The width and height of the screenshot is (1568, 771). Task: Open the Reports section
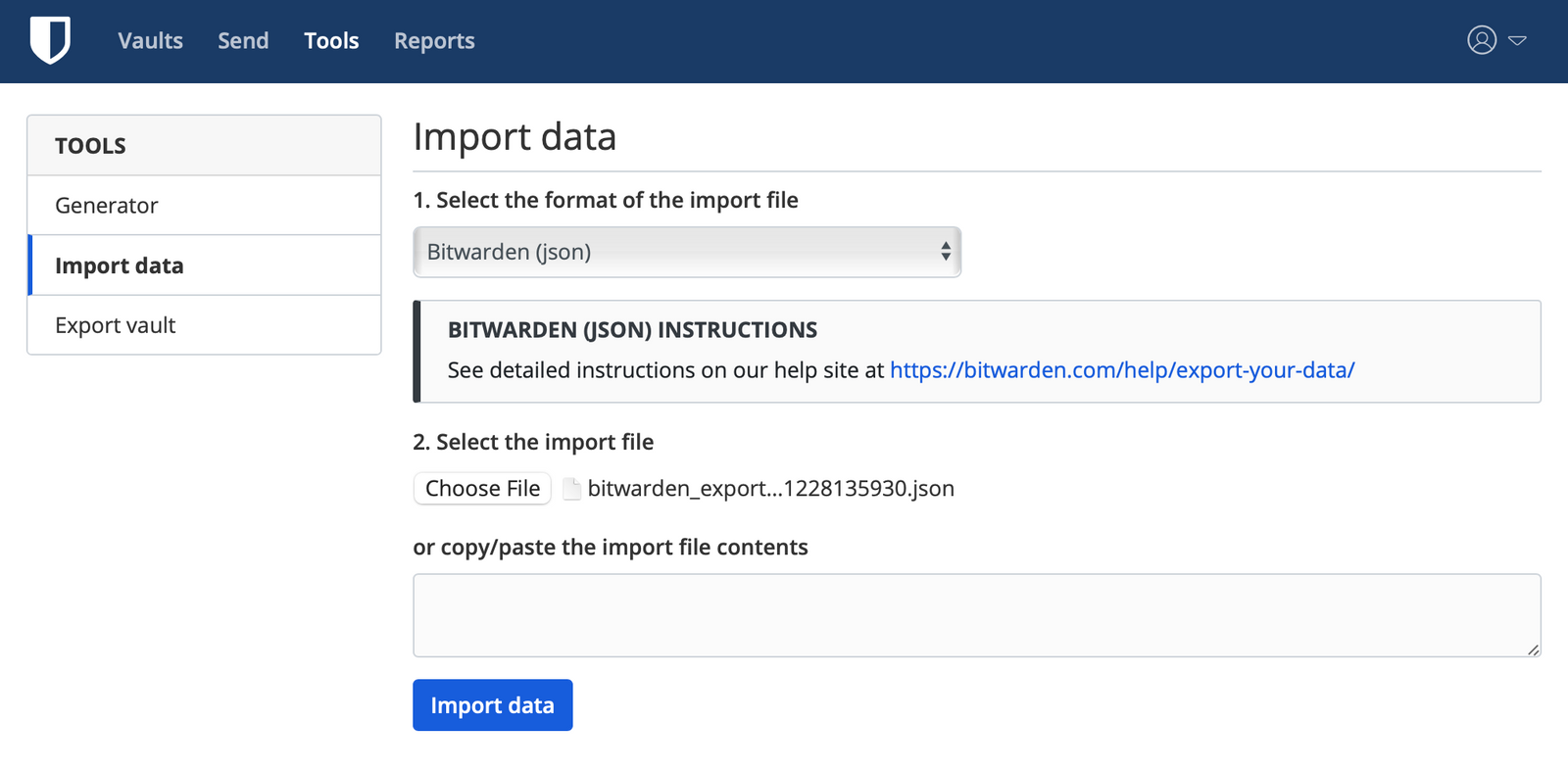tap(434, 41)
